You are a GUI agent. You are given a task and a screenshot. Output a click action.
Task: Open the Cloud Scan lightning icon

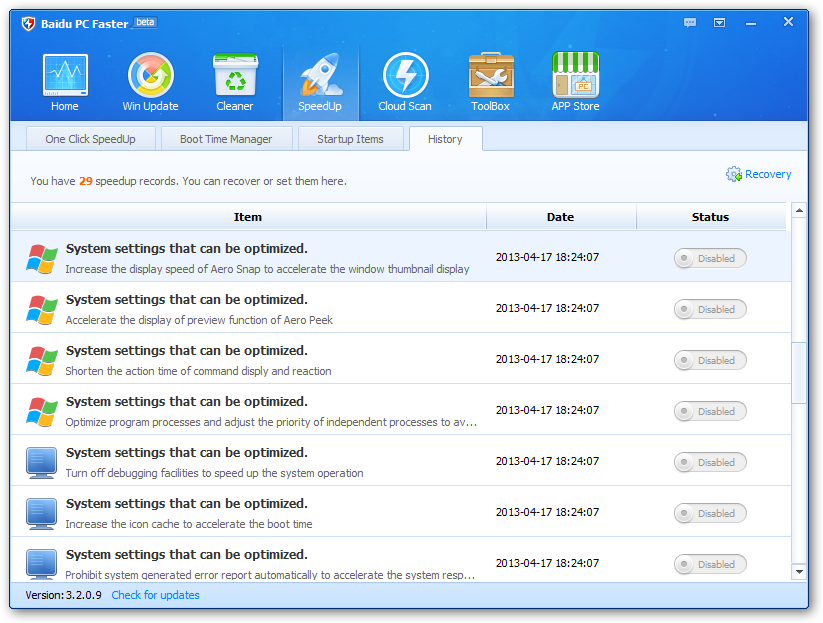coord(405,75)
